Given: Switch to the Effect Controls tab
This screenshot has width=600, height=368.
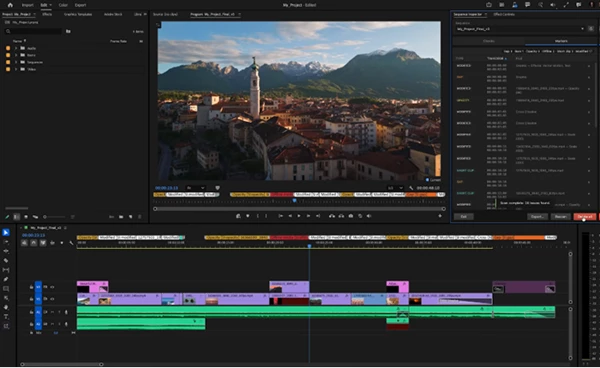Looking at the screenshot, I should pos(504,15).
